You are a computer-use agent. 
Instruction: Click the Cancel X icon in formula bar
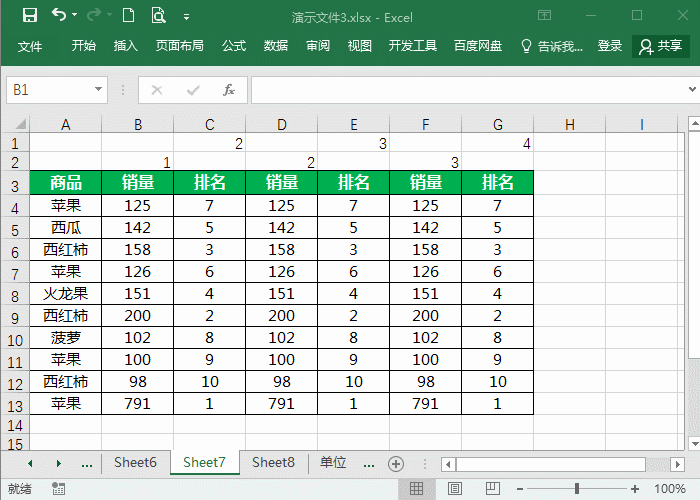[157, 90]
